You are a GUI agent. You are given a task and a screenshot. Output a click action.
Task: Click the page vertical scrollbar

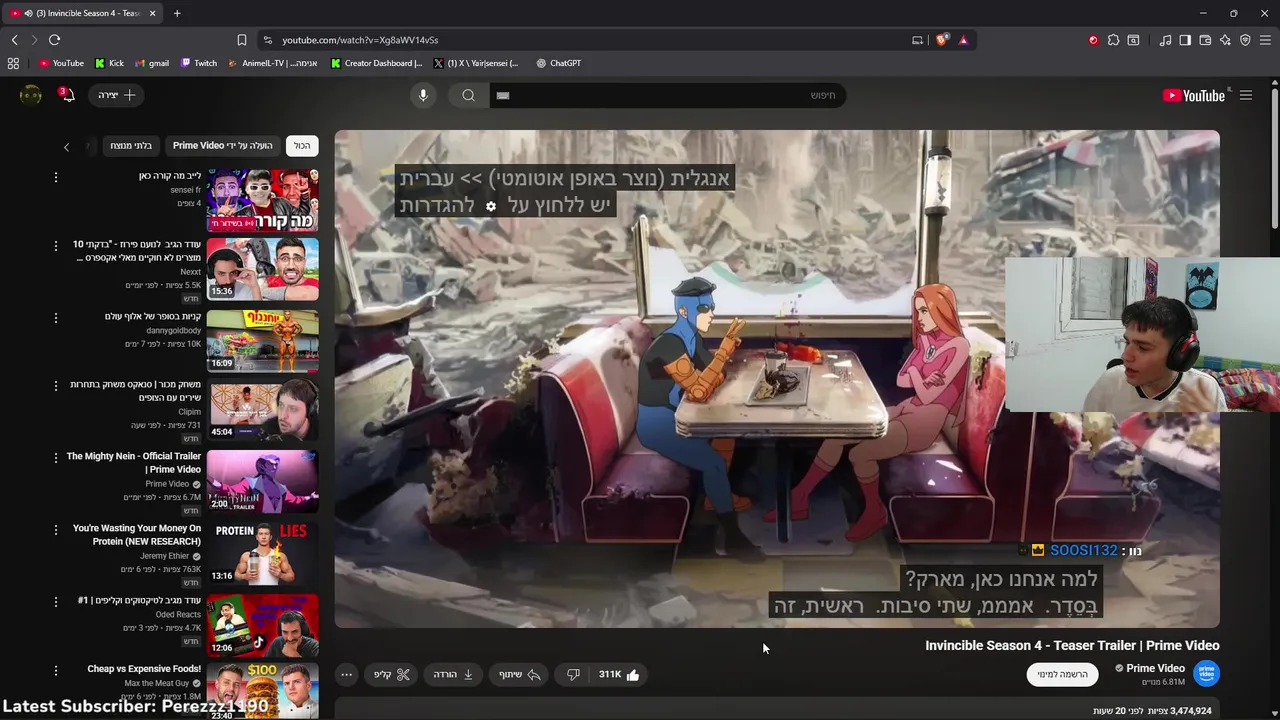(x=1275, y=160)
